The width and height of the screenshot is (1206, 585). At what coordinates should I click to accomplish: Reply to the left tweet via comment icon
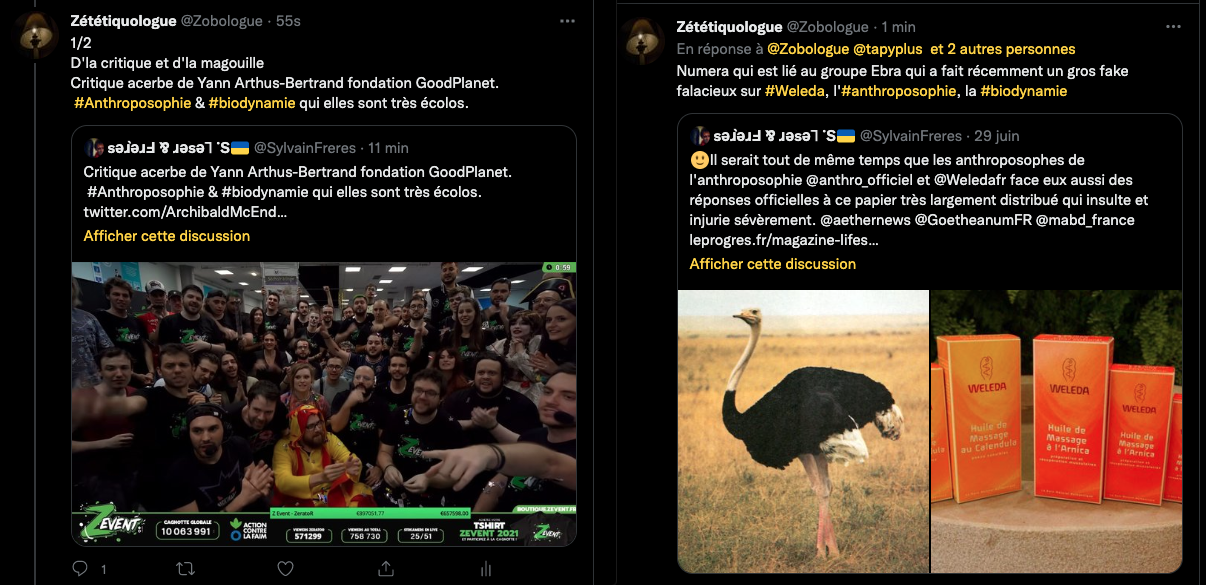click(x=81, y=568)
